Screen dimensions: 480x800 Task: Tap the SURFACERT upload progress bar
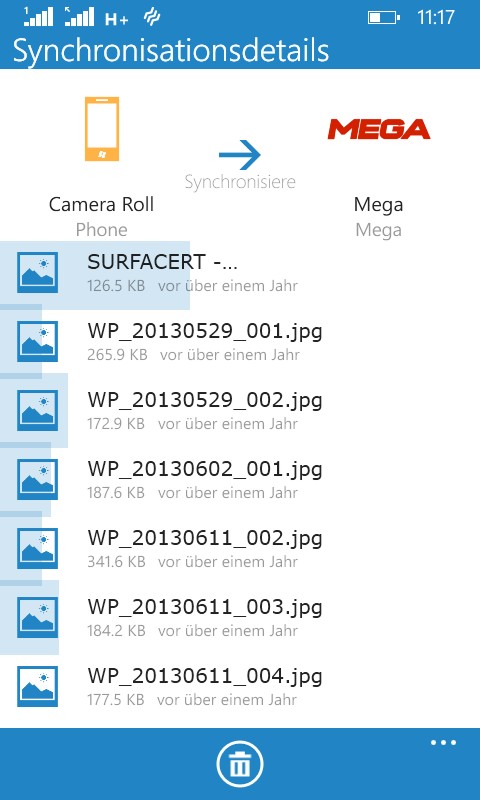tap(95, 276)
